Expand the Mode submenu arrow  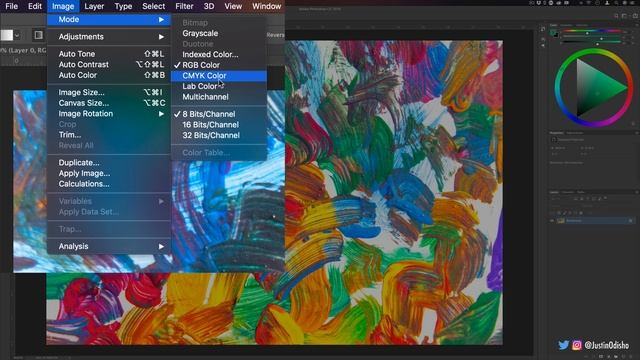click(161, 20)
